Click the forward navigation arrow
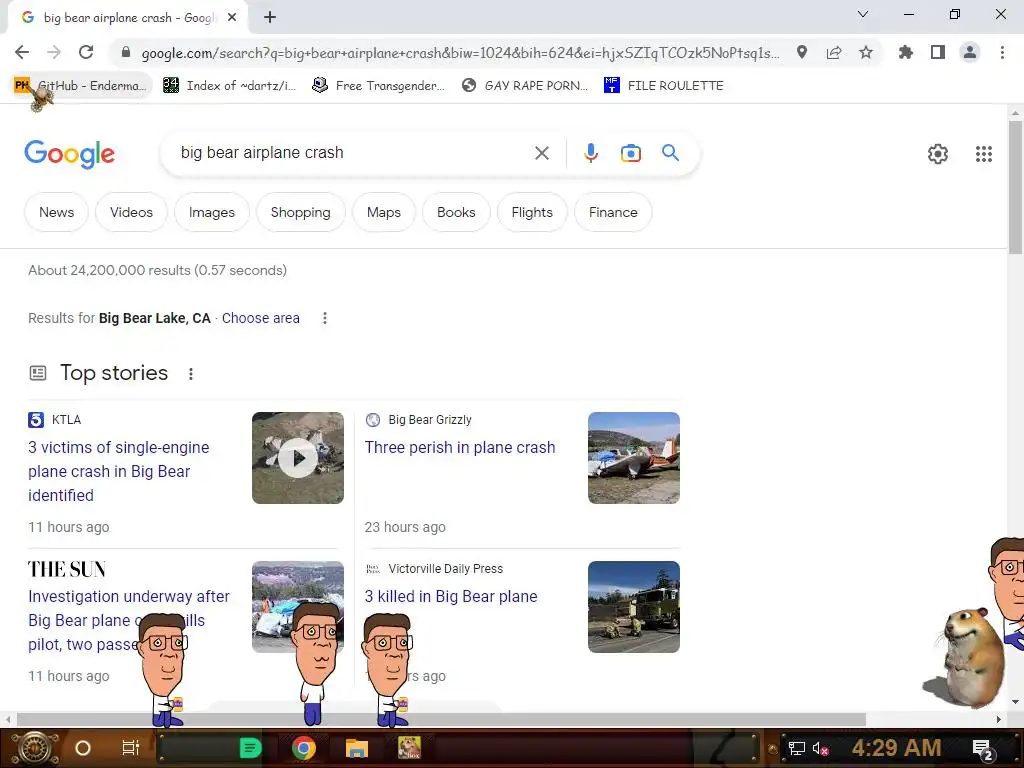 [x=54, y=52]
